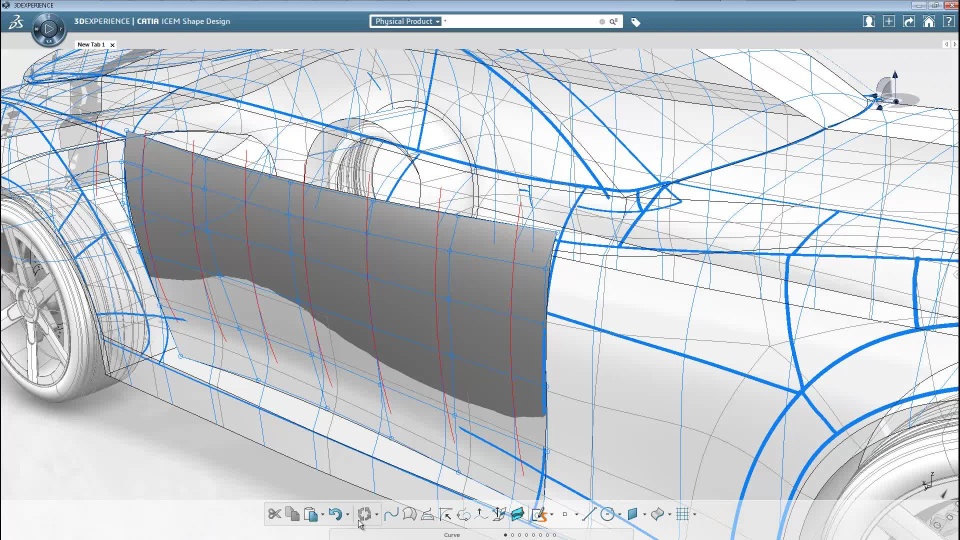The height and width of the screenshot is (540, 960).
Task: Select the blue 3D curve tool
Action: click(391, 514)
